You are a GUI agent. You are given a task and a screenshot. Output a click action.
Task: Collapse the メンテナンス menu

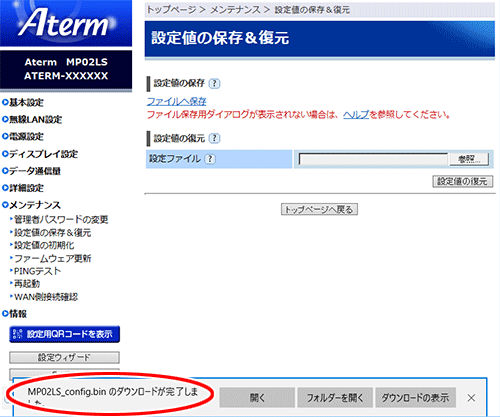click(x=31, y=205)
